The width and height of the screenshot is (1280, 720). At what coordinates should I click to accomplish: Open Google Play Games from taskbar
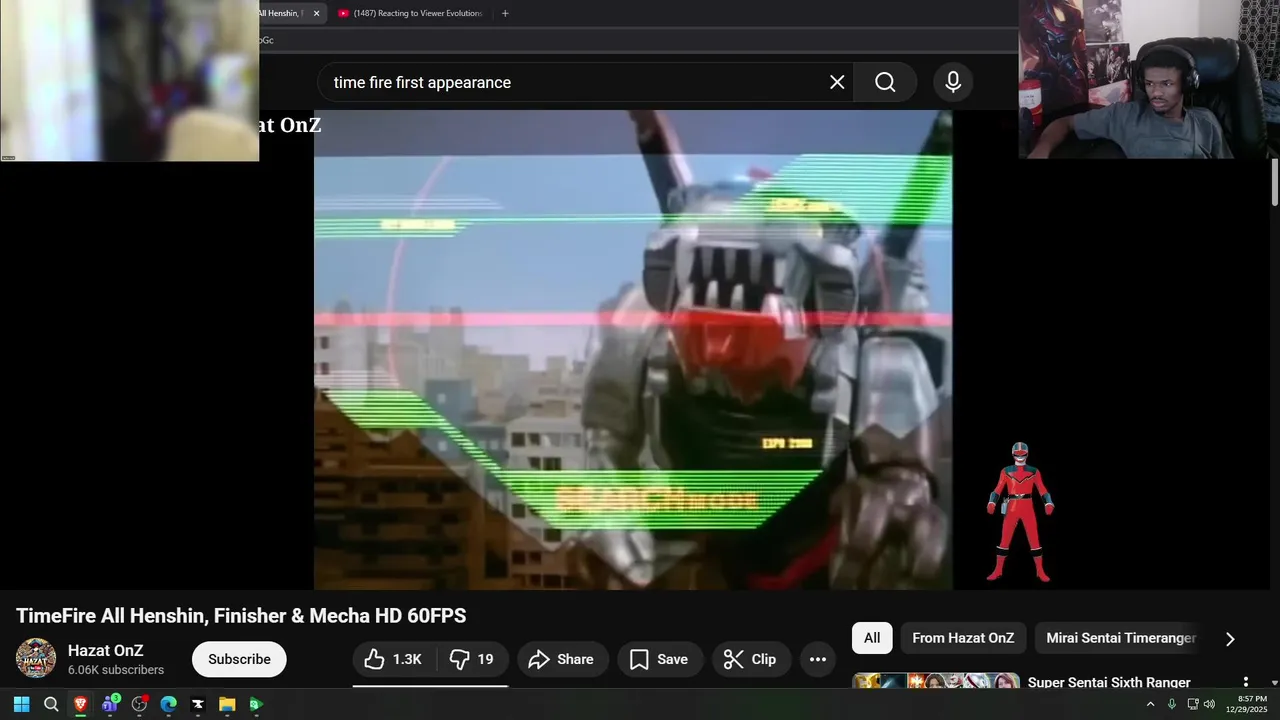pyautogui.click(x=256, y=704)
